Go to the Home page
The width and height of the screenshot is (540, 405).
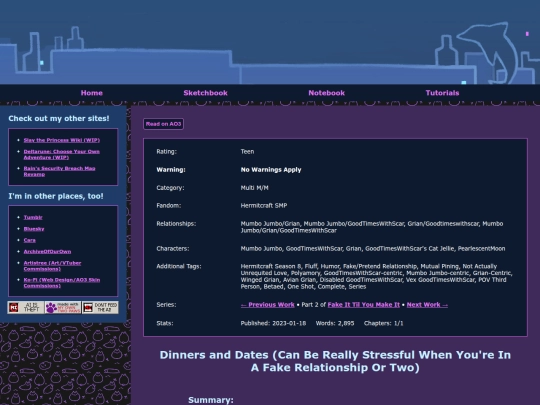[x=92, y=93]
